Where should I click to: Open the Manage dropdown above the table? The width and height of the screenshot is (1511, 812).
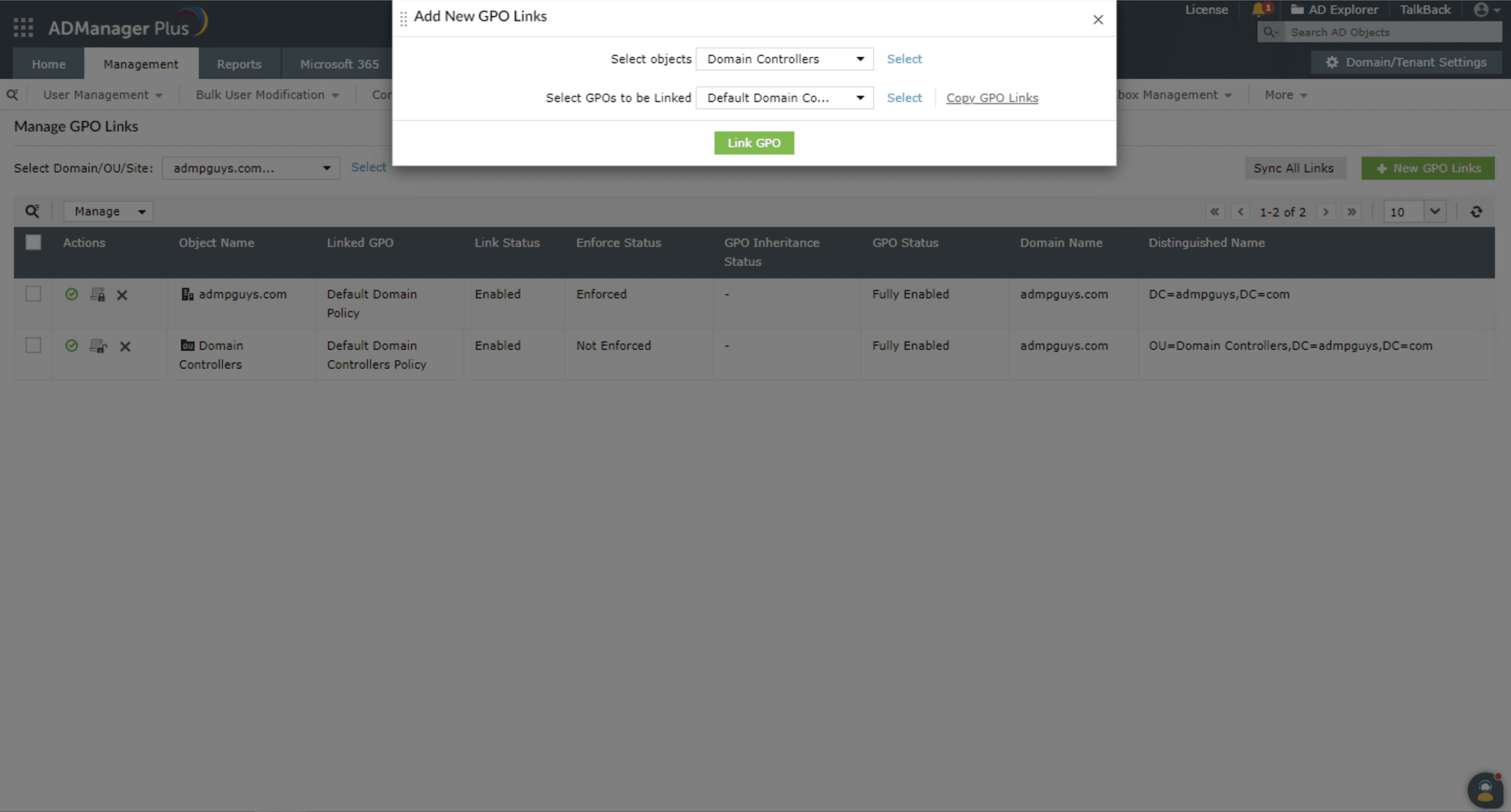109,211
